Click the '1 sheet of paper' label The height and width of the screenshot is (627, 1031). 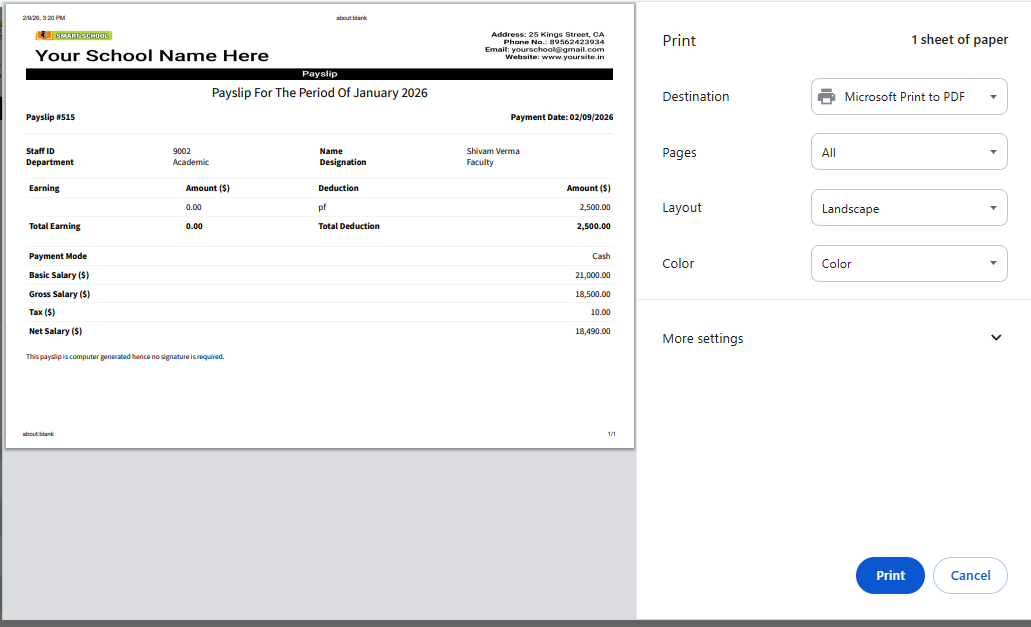[960, 39]
